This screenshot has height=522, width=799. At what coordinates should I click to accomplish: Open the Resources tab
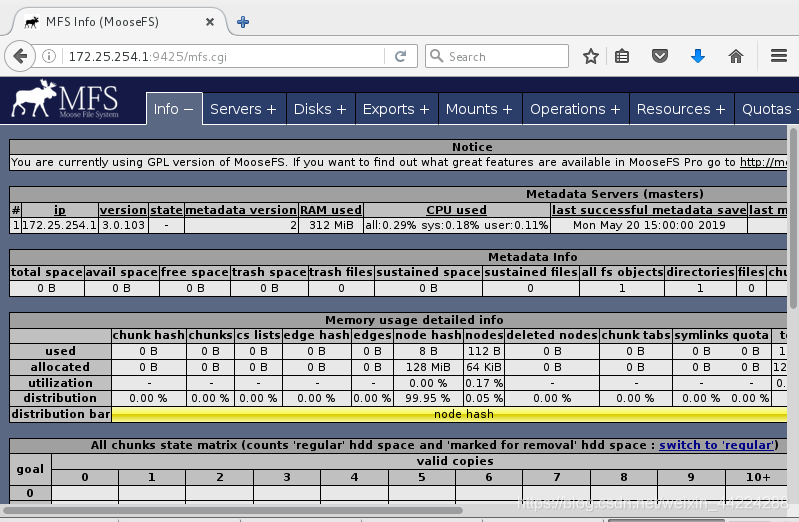point(681,109)
